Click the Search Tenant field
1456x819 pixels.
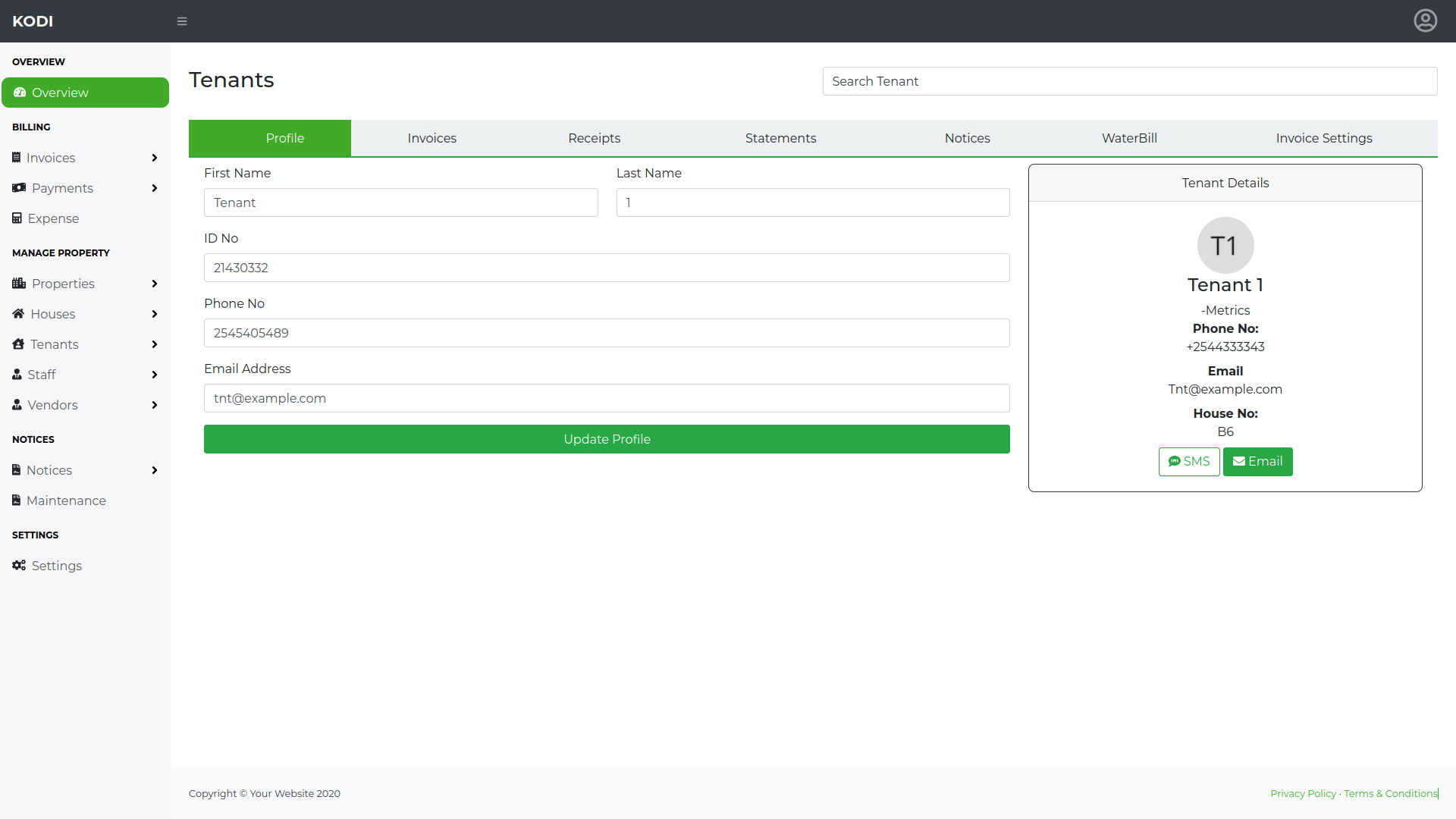(x=1129, y=81)
